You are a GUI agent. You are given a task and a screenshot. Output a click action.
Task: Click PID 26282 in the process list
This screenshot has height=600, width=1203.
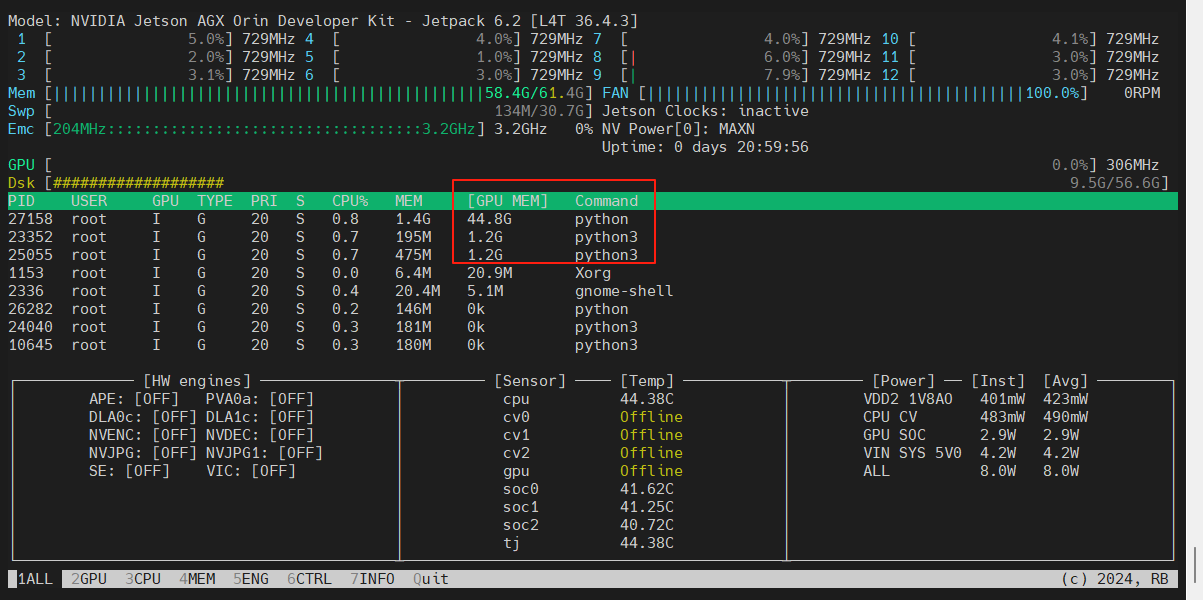coord(30,309)
